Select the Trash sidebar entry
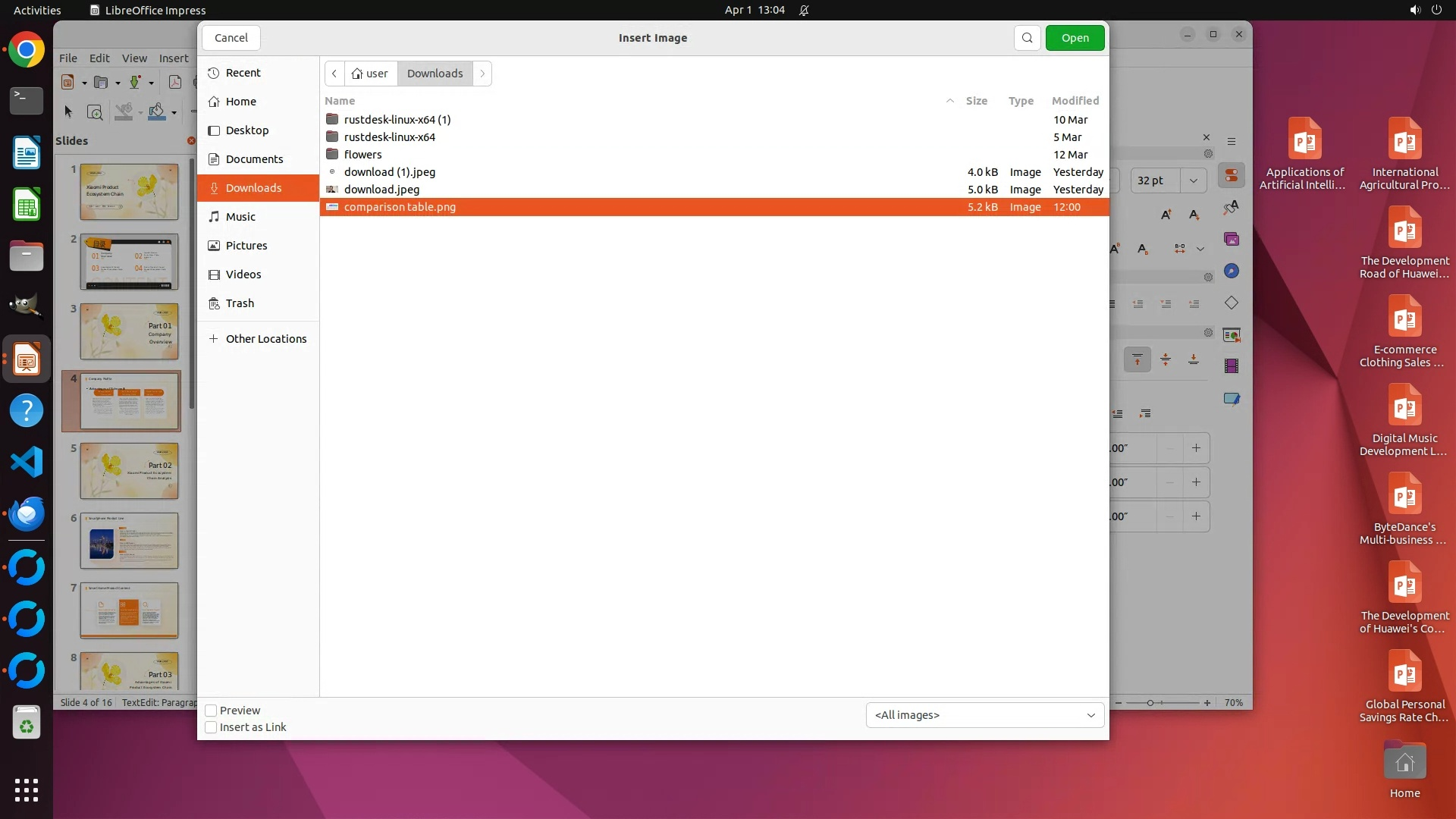 (240, 303)
